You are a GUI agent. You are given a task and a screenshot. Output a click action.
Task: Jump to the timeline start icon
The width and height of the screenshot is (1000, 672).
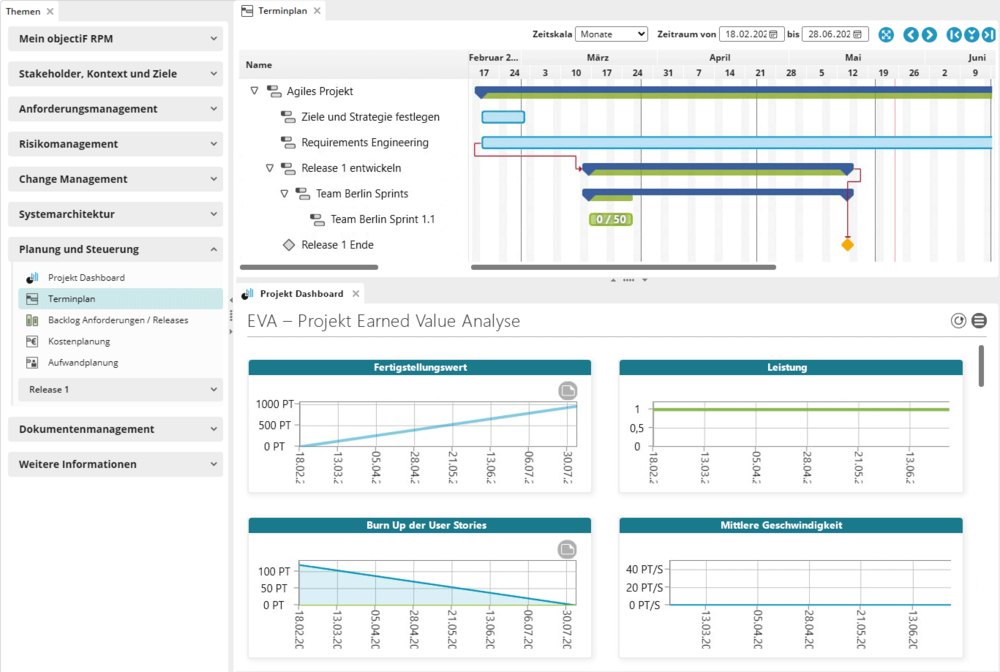[954, 35]
